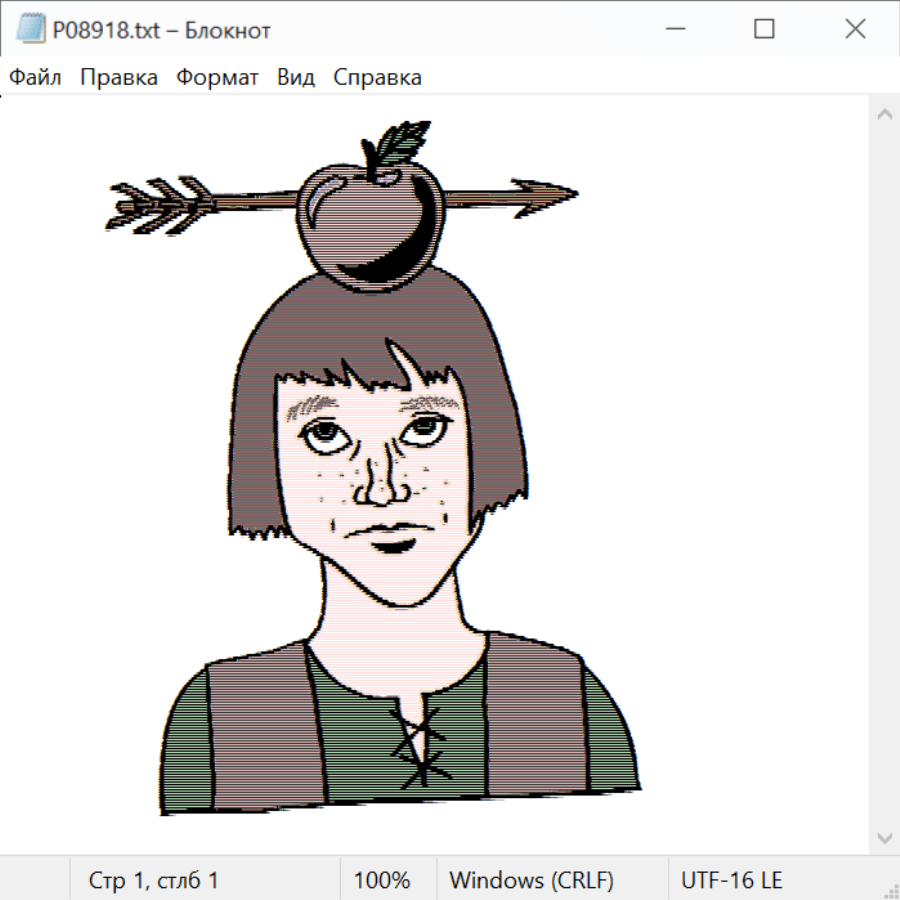
Task: Open the Правка menu
Action: (118, 78)
